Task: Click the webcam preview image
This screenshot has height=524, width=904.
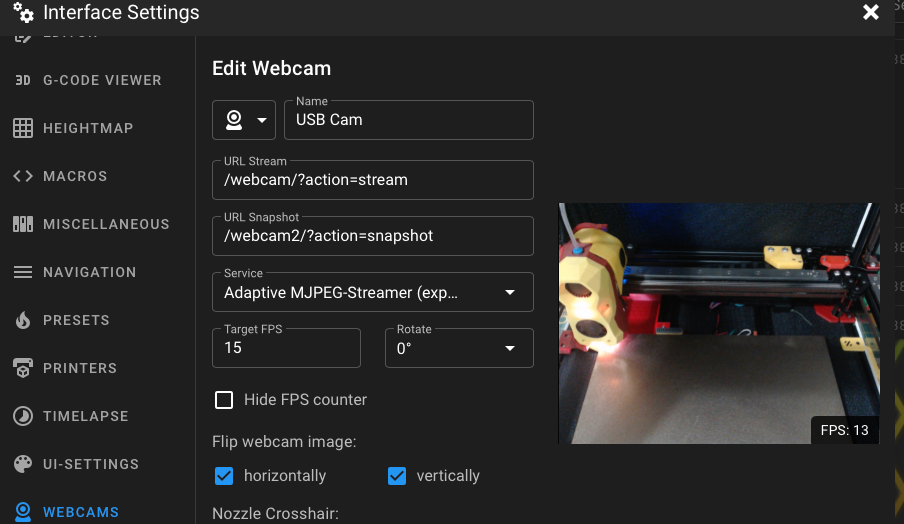Action: [719, 323]
